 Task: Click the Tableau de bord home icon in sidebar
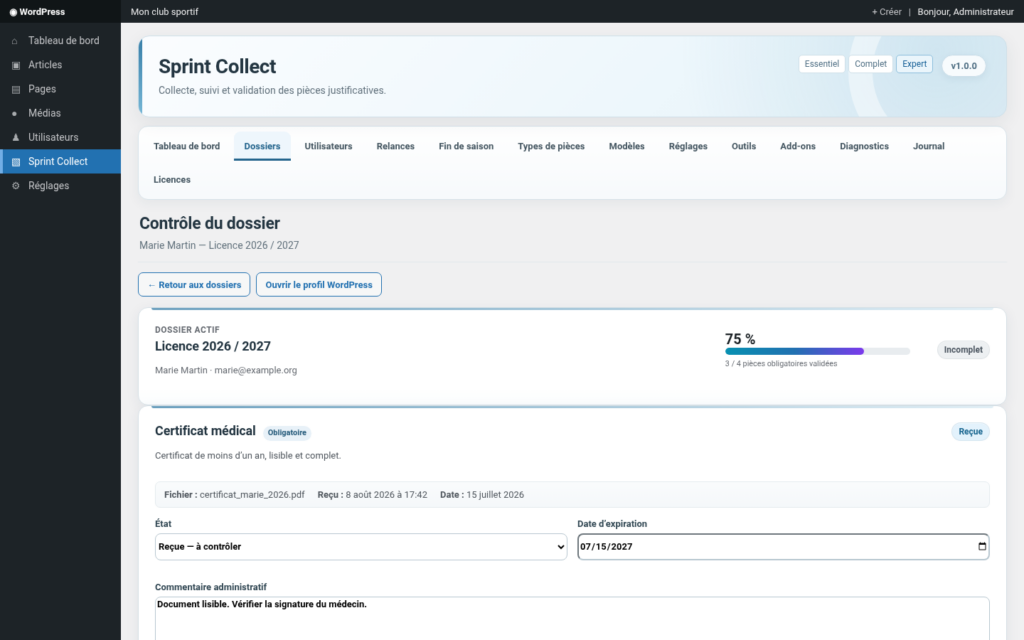click(x=15, y=41)
